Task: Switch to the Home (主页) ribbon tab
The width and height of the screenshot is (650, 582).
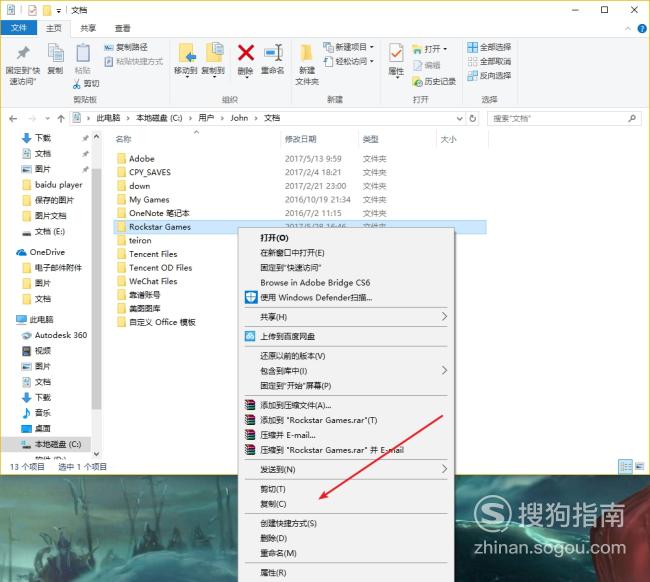Action: tap(53, 28)
